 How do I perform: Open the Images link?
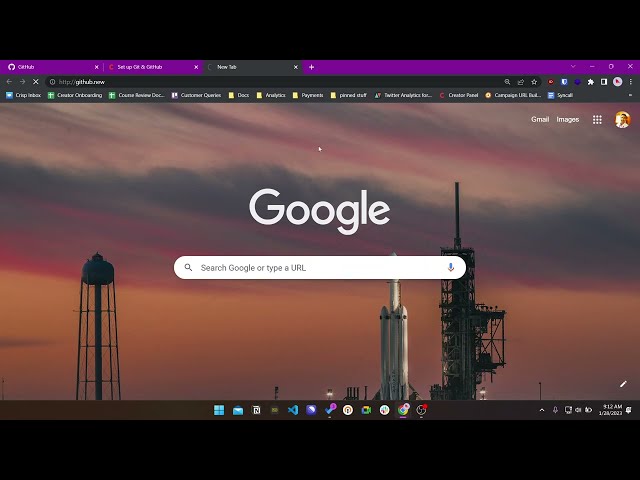568,120
